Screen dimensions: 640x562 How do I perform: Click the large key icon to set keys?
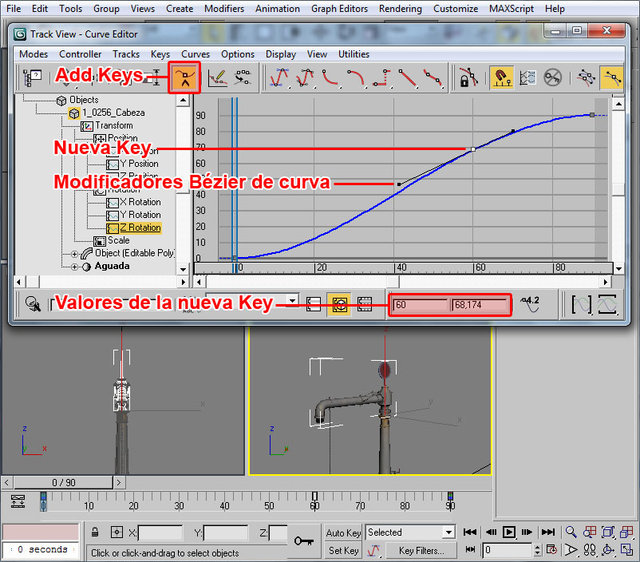pyautogui.click(x=304, y=541)
